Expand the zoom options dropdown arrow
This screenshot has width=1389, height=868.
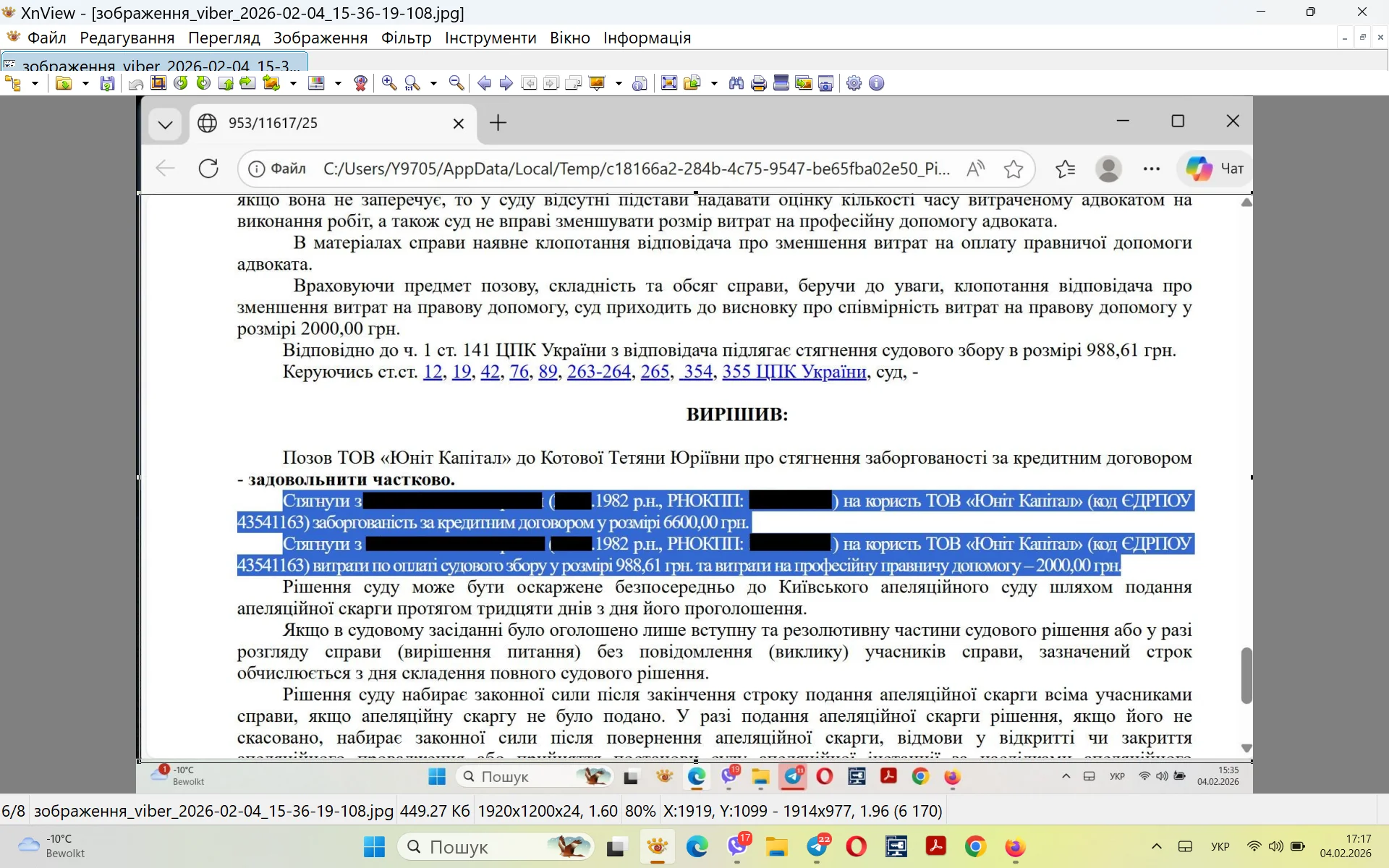[x=433, y=83]
